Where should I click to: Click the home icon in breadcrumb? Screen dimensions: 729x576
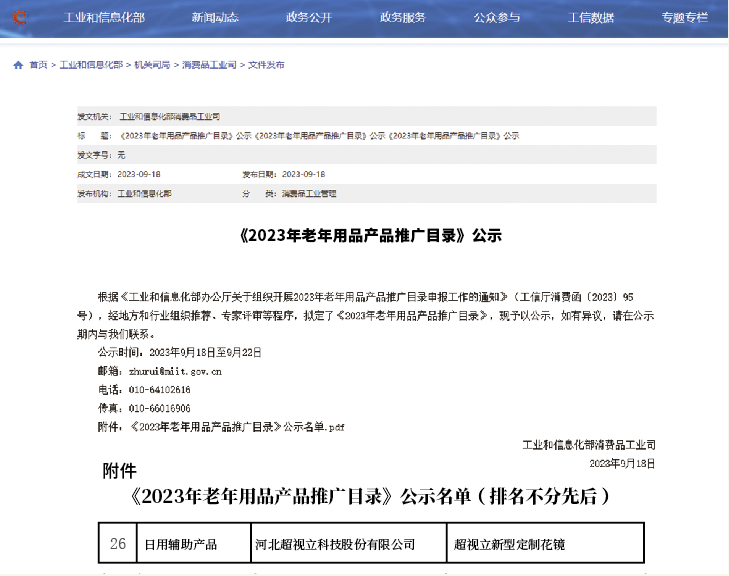[x=18, y=65]
